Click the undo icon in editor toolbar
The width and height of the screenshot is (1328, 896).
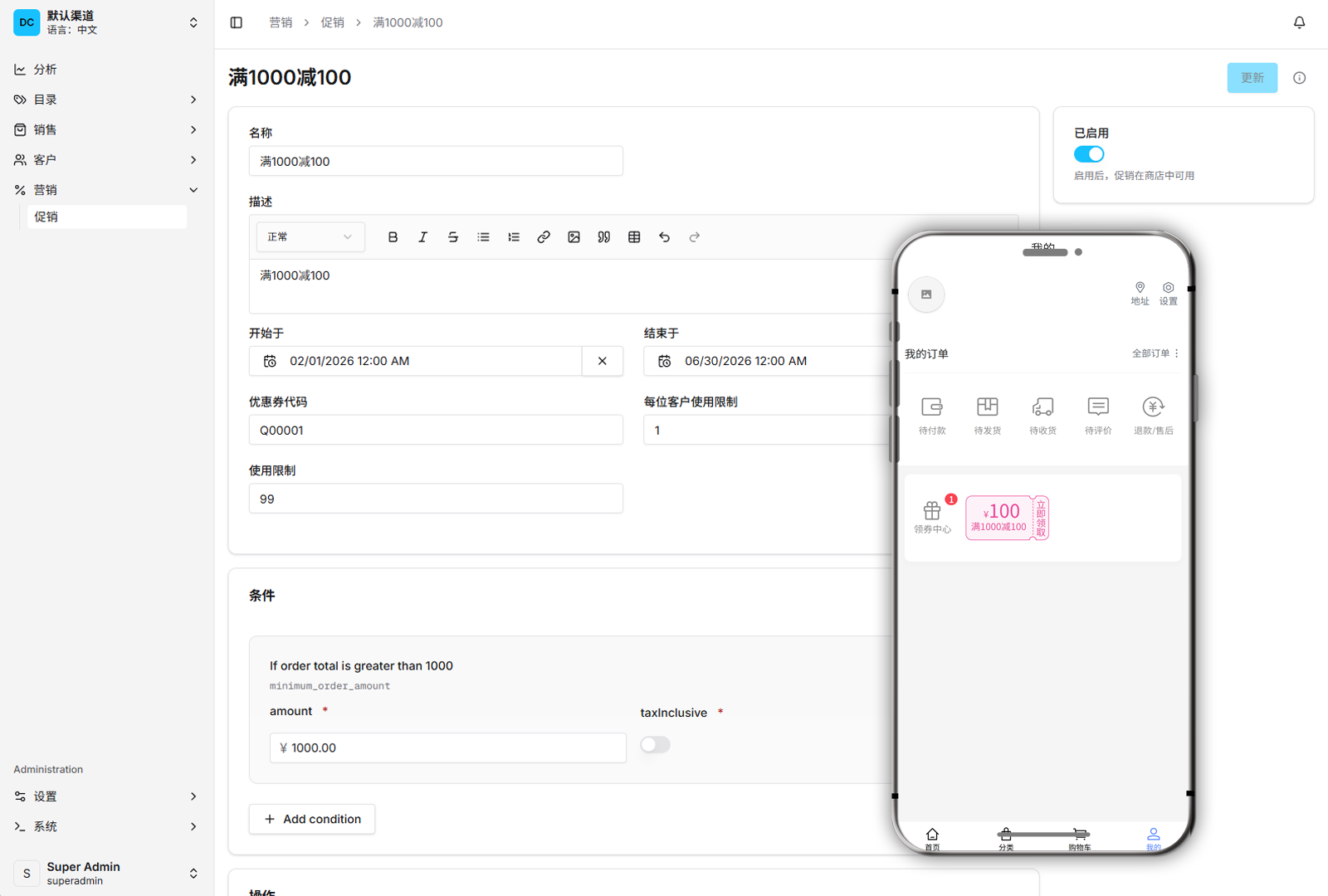tap(664, 237)
